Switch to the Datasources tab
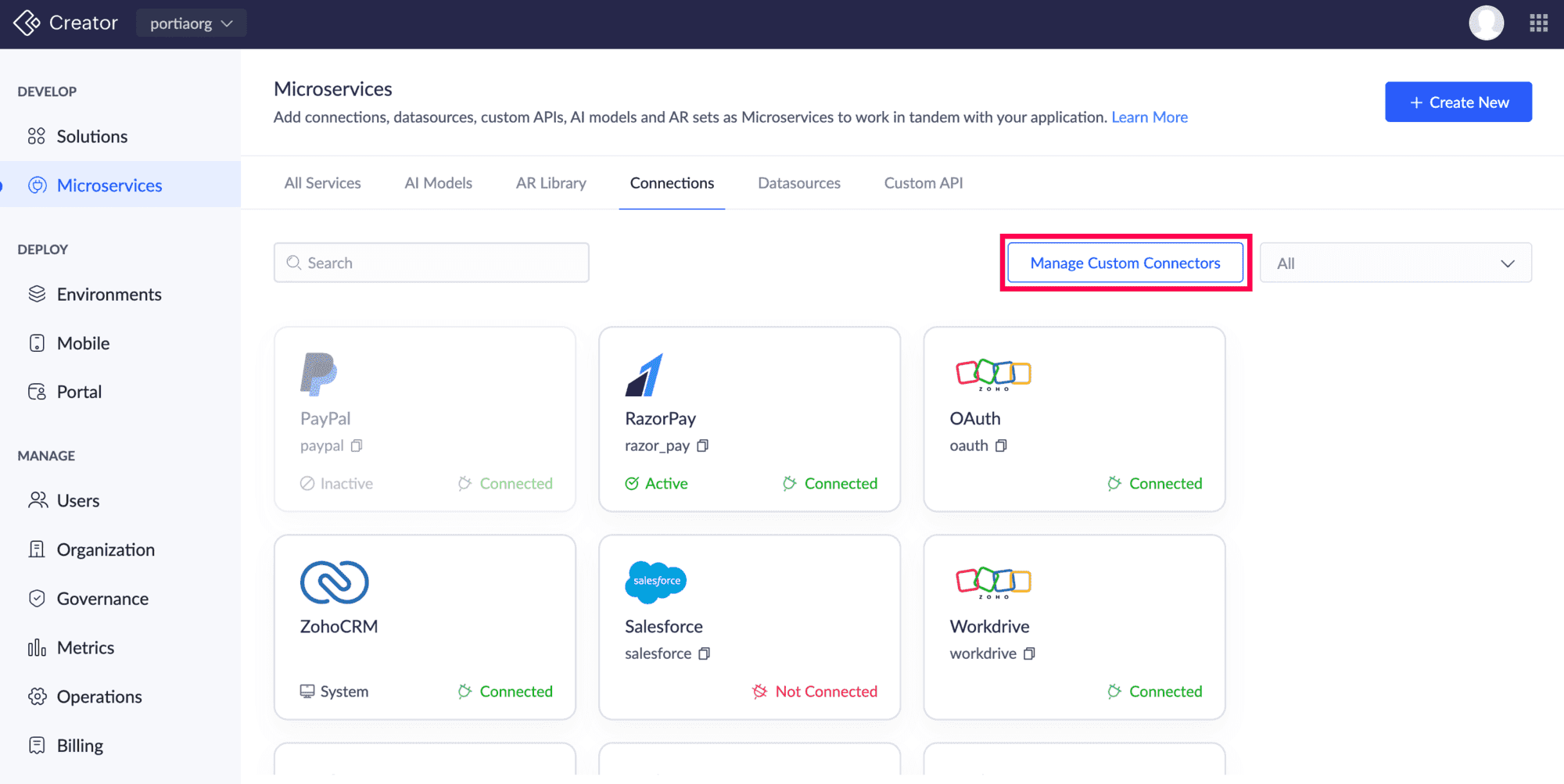The width and height of the screenshot is (1564, 784). point(798,183)
